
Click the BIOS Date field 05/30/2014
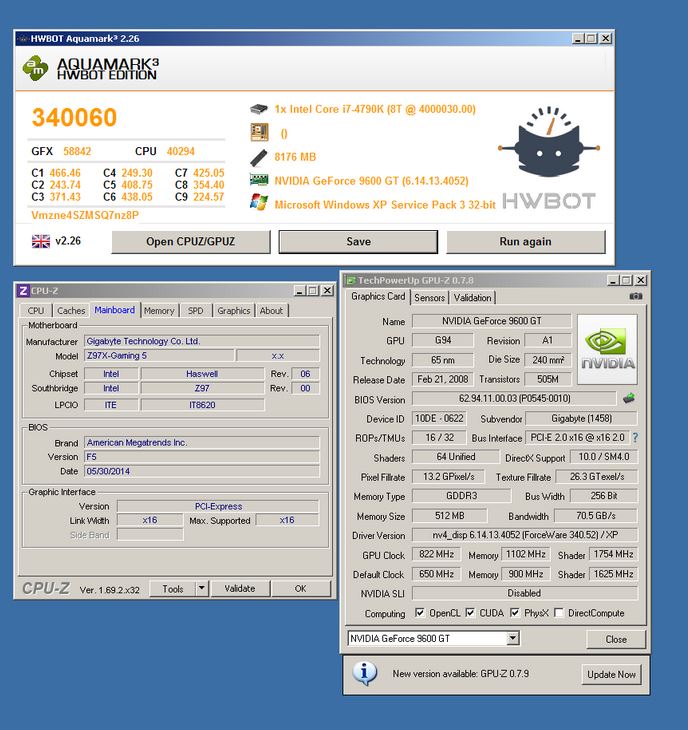click(202, 471)
